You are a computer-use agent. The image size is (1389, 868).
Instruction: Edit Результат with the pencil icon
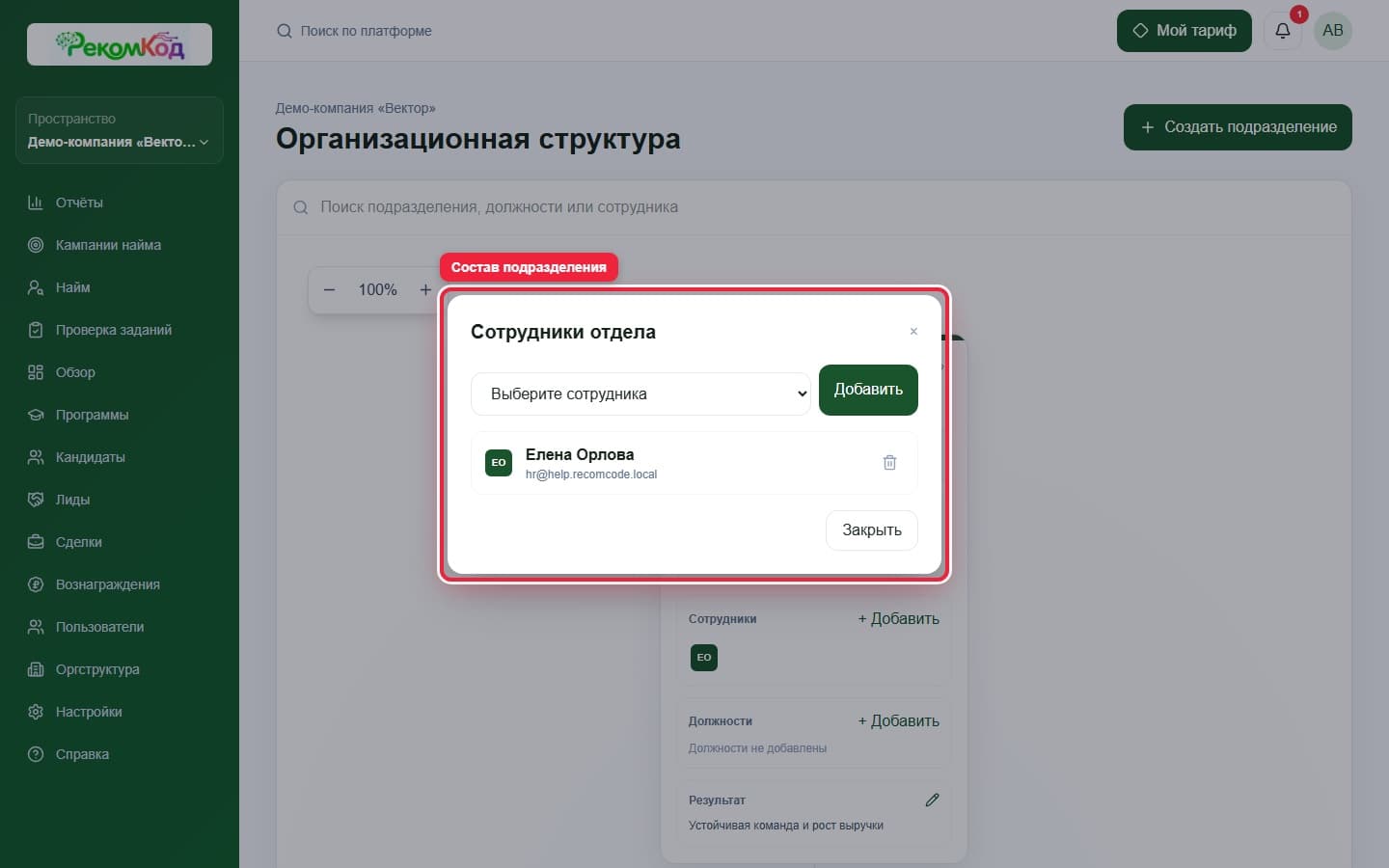coord(932,800)
